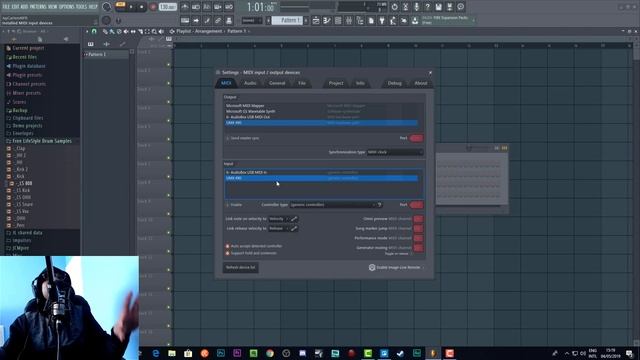Click the metronome icon in top toolbar
640x360 pixels.
click(x=185, y=7)
